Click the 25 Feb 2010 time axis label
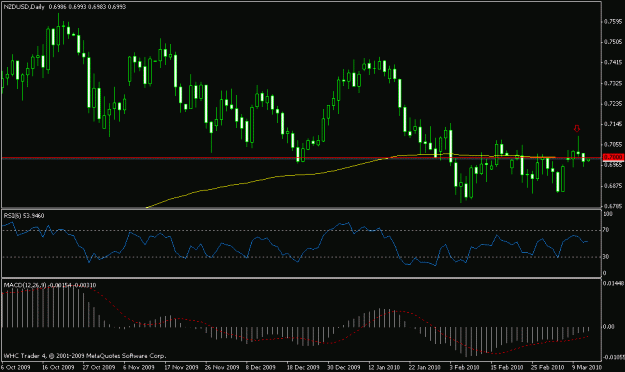The width and height of the screenshot is (625, 372). [x=547, y=367]
